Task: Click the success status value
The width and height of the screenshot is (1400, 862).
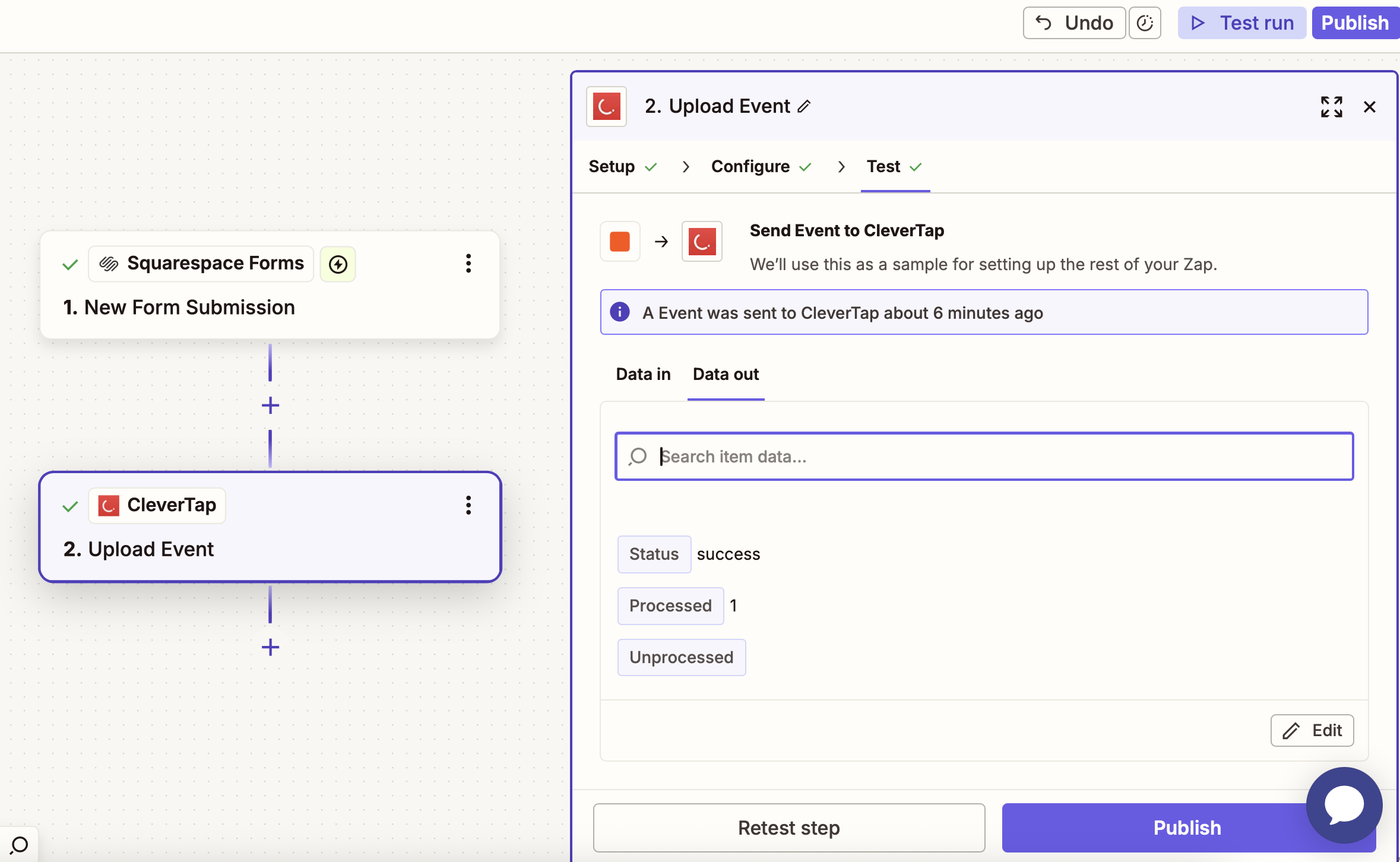Action: pyautogui.click(x=728, y=554)
